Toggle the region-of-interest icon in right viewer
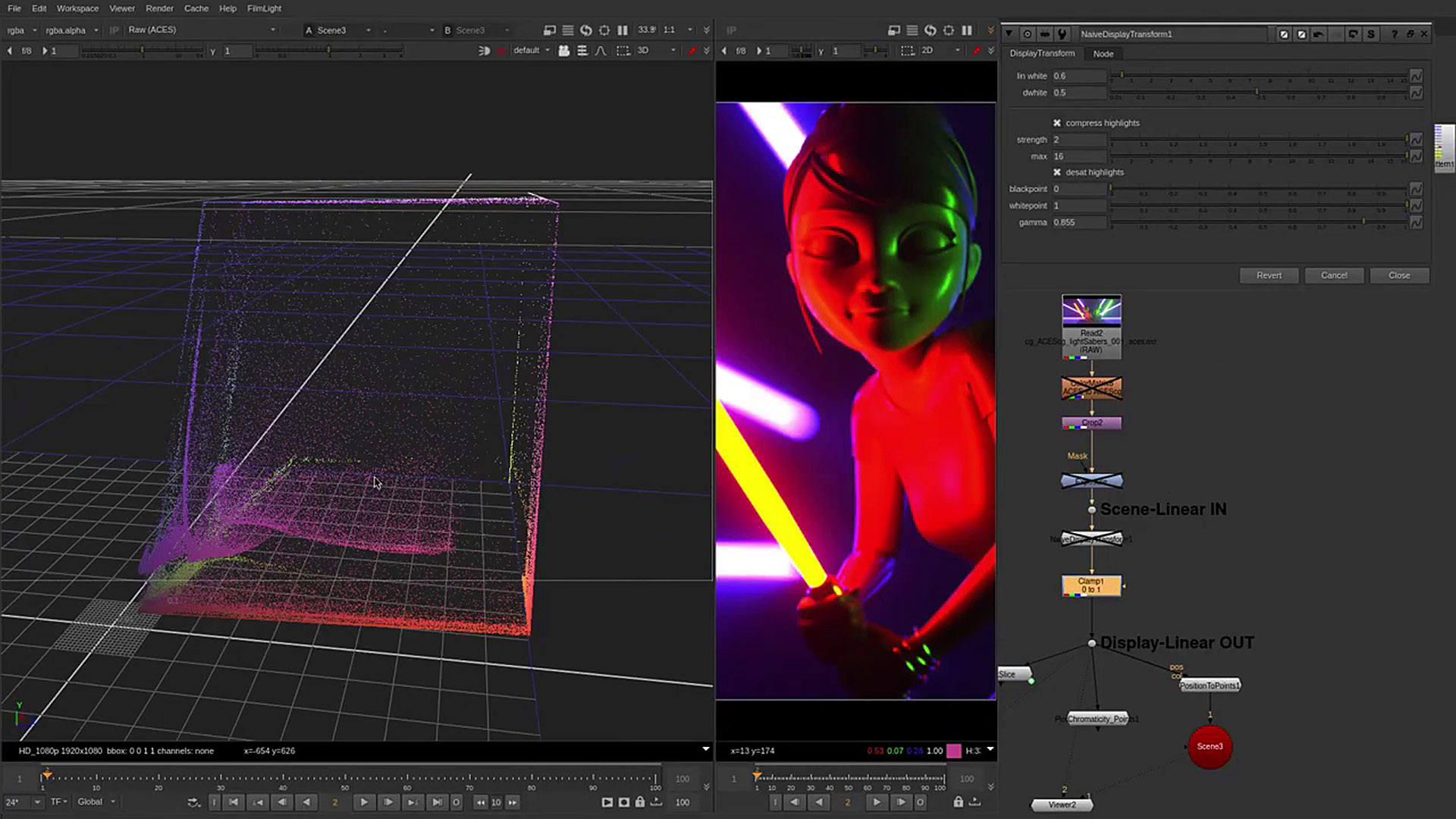The image size is (1456, 819). click(x=907, y=51)
